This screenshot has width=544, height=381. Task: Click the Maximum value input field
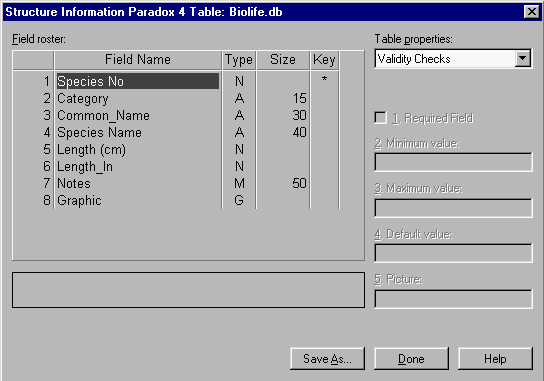453,208
